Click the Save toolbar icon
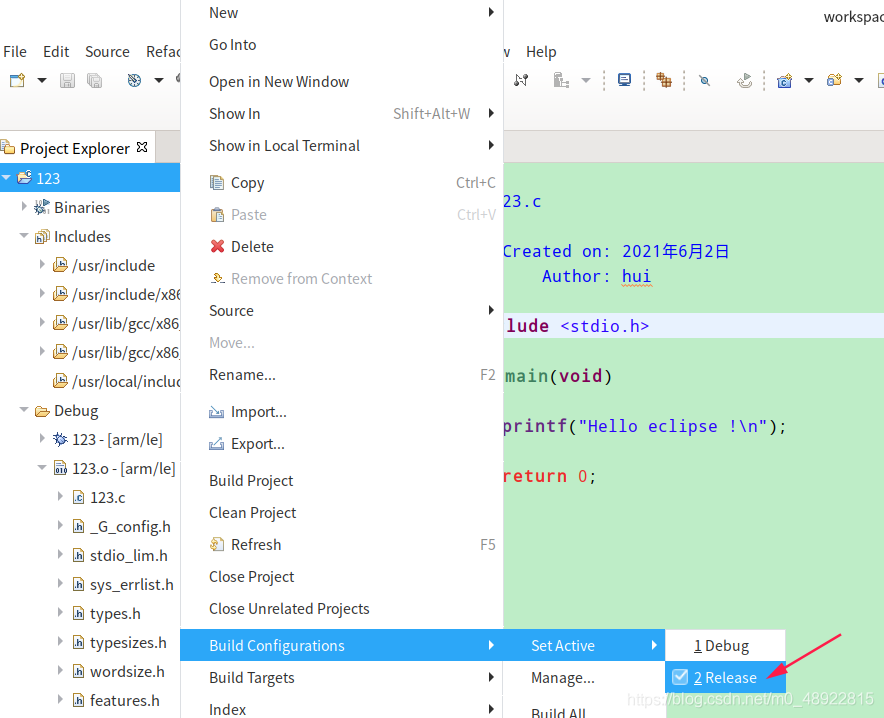This screenshot has width=884, height=718. pos(67,81)
